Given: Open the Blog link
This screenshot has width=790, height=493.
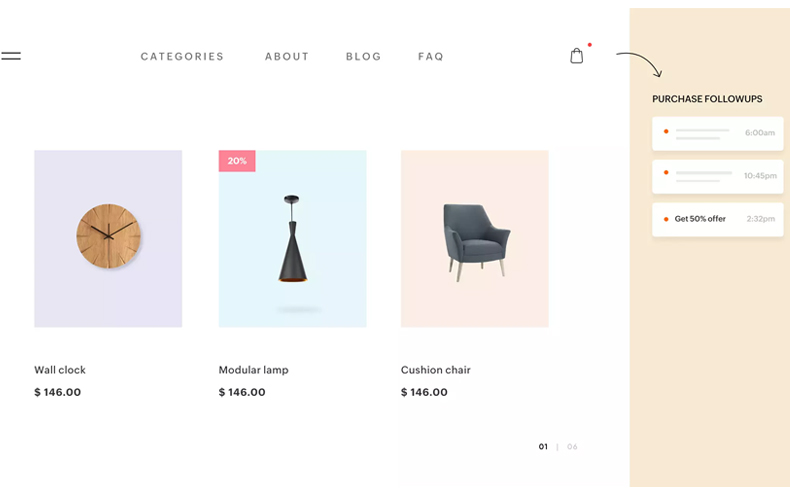Looking at the screenshot, I should click(x=363, y=56).
